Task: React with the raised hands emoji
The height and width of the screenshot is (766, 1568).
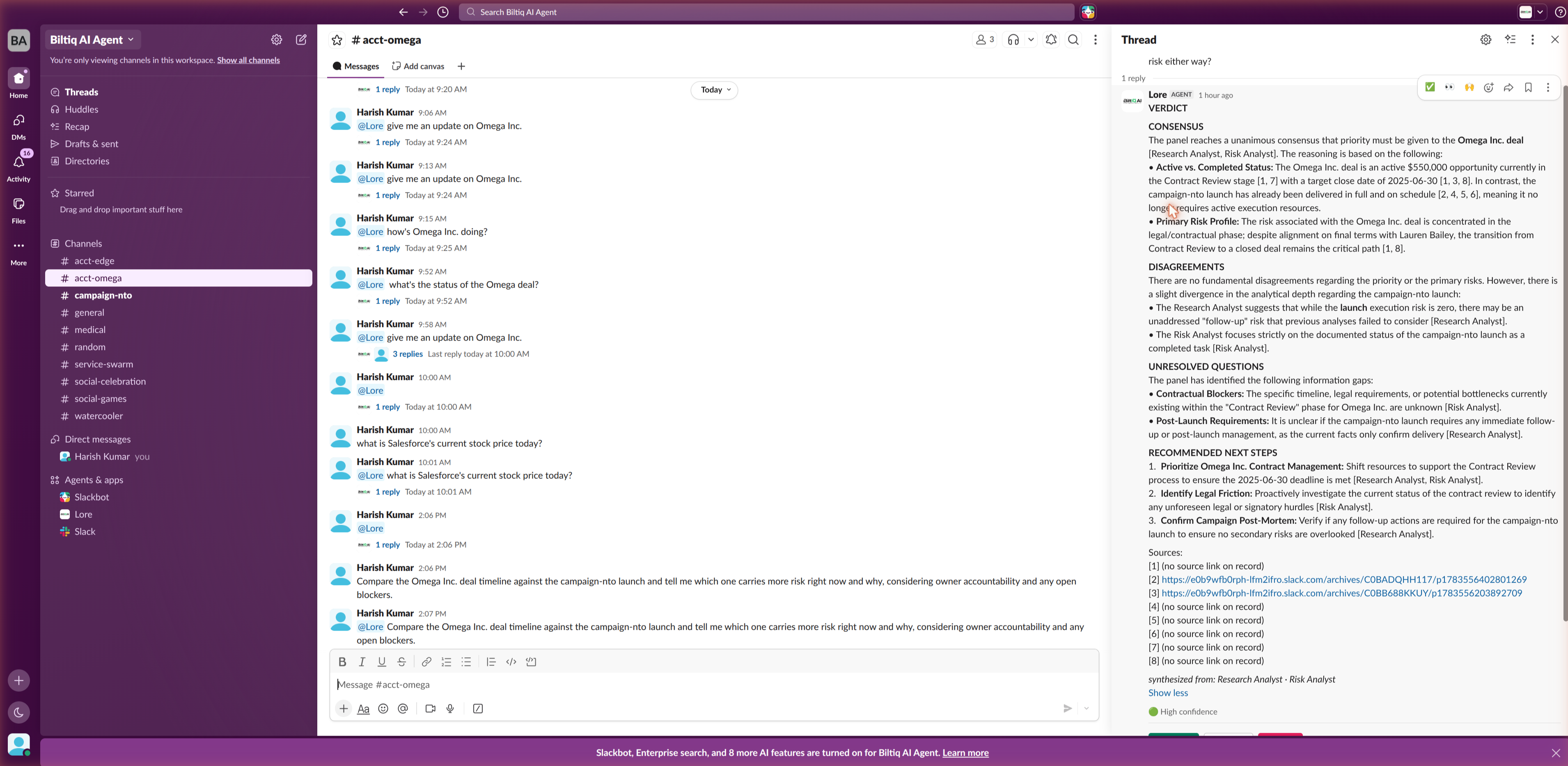Action: click(x=1469, y=88)
